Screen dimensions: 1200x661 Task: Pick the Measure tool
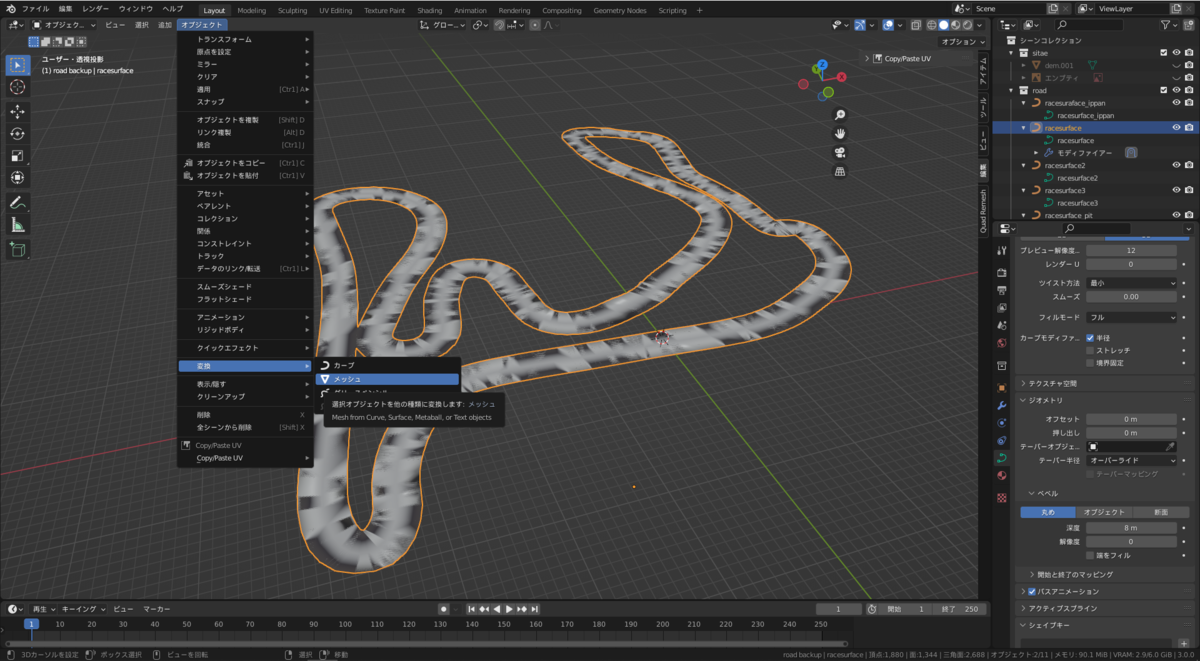(x=18, y=225)
